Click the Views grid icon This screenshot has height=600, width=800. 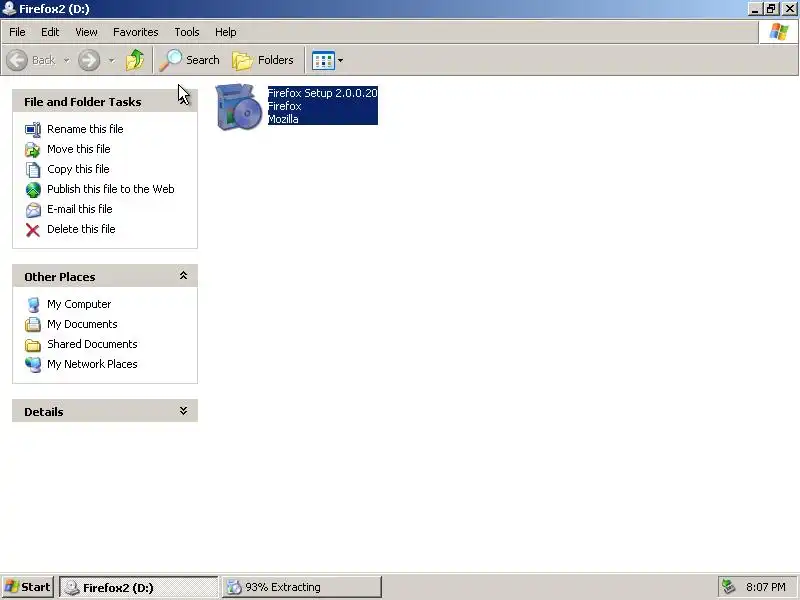tap(323, 61)
